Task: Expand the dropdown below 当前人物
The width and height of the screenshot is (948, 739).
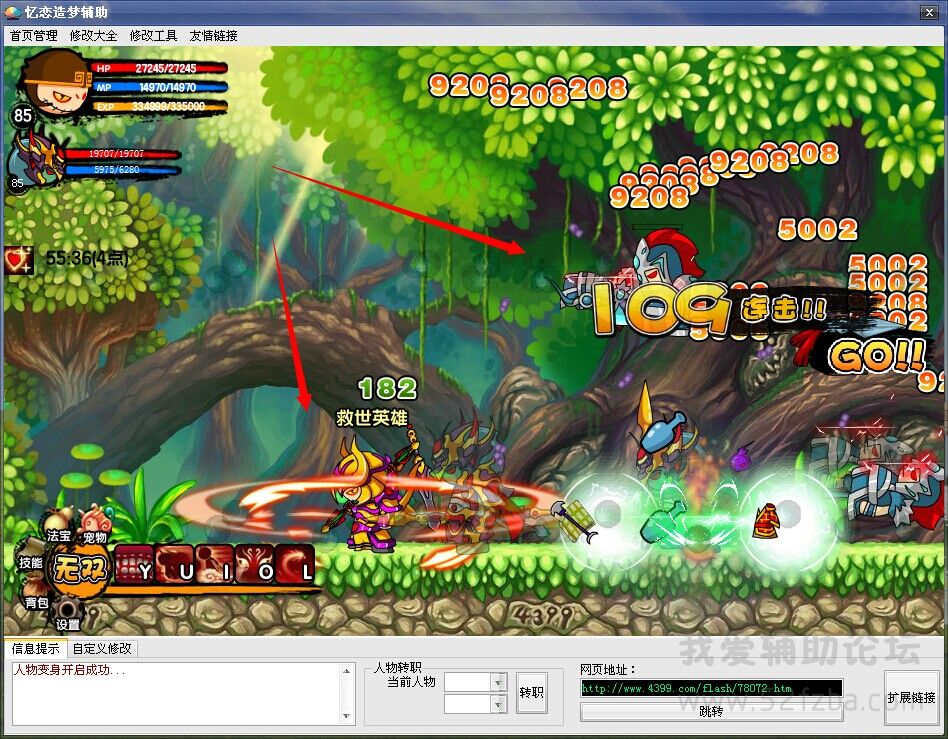Action: coord(499,704)
